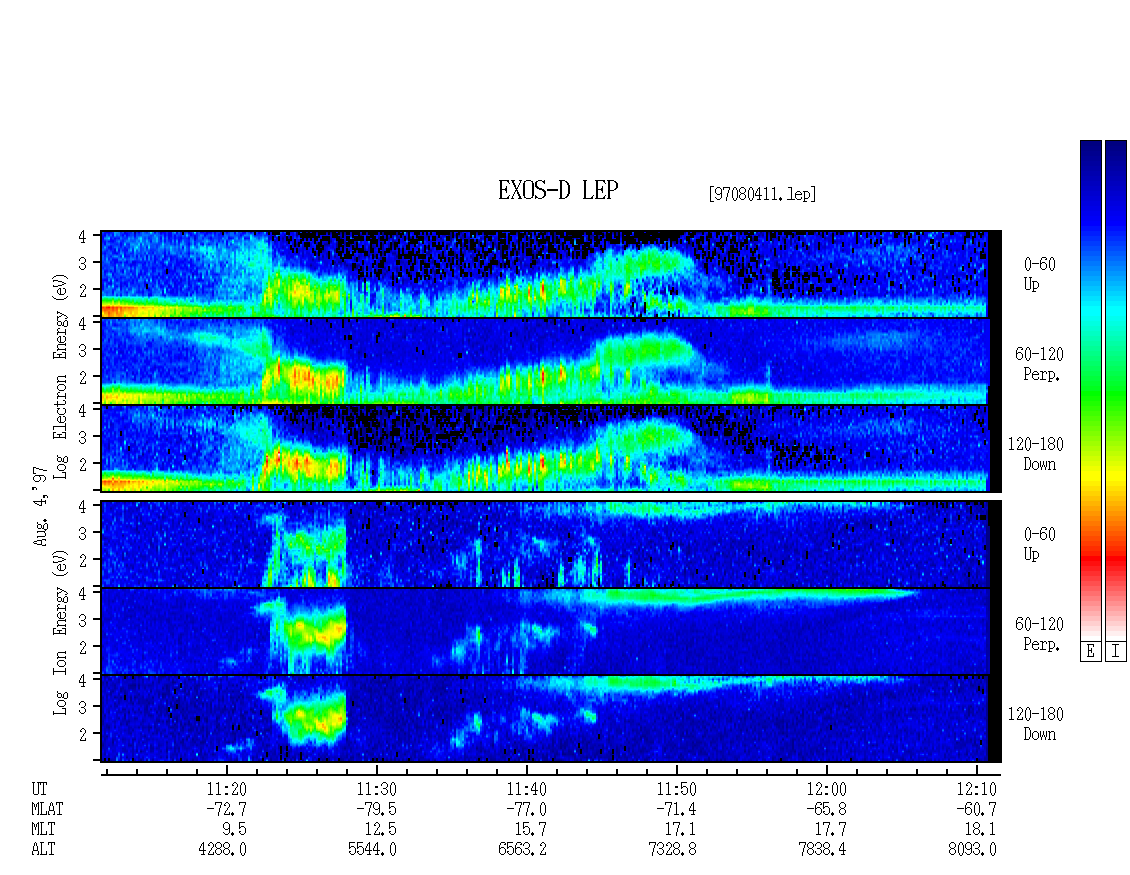Click the UT row label
The image size is (1130, 875).
[x=39, y=789]
